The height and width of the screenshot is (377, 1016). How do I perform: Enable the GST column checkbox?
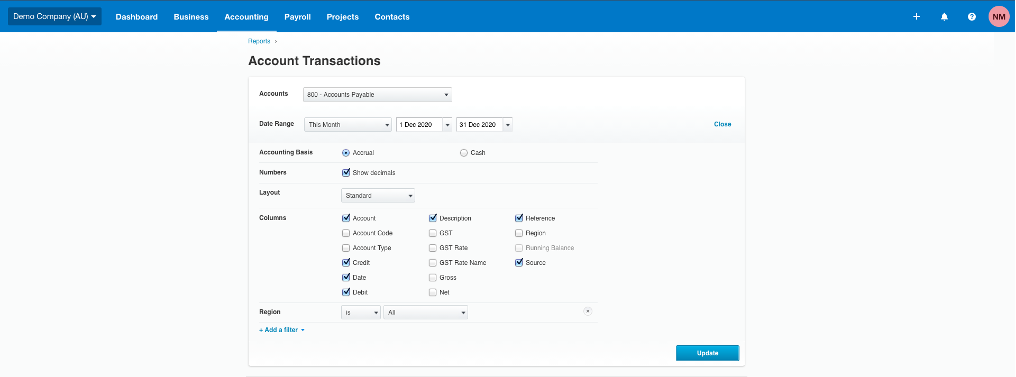[x=433, y=233]
